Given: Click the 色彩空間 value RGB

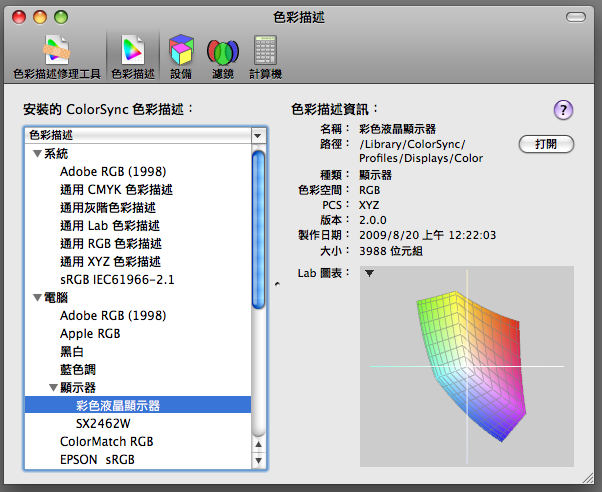Looking at the screenshot, I should pyautogui.click(x=370, y=190).
